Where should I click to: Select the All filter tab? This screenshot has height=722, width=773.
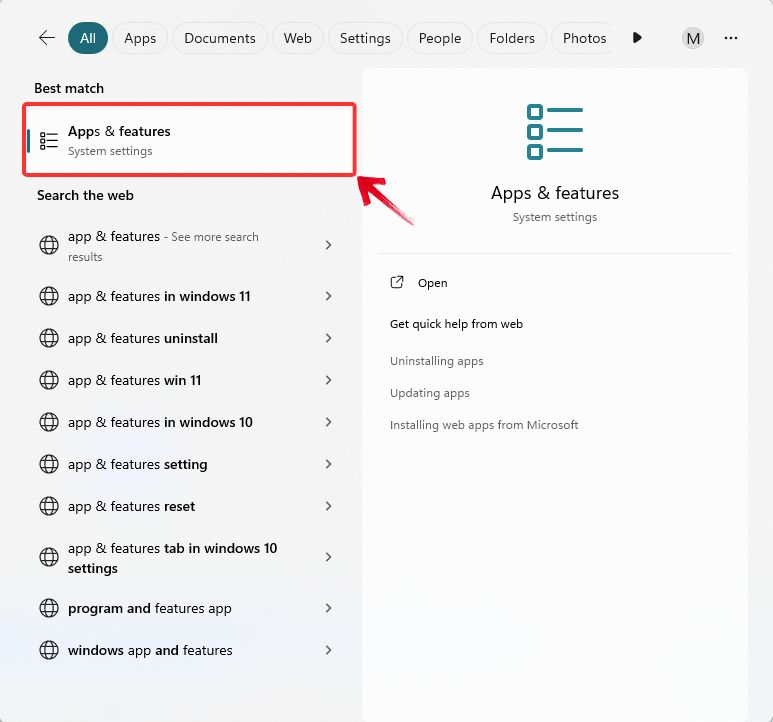pos(88,38)
